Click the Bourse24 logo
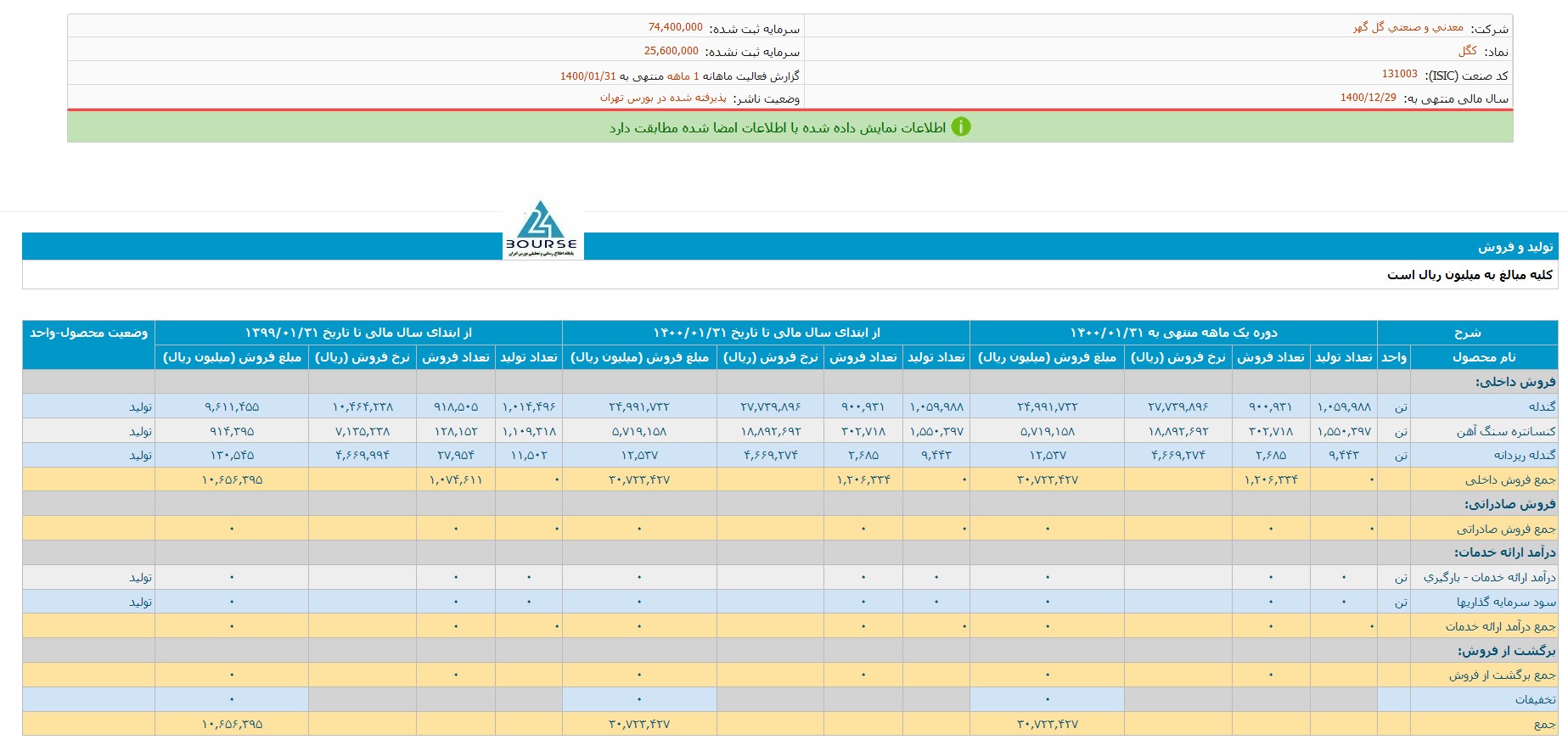The image size is (1568, 751). tap(542, 229)
